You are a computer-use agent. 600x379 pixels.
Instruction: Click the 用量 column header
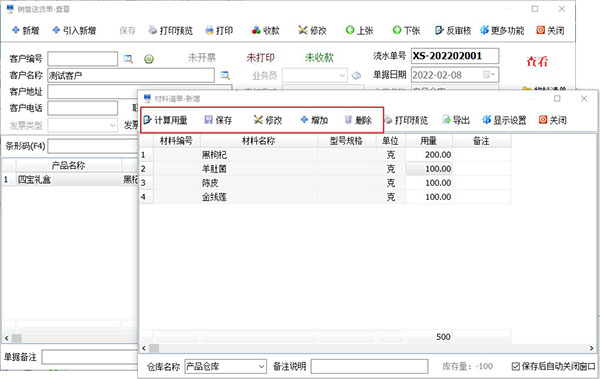(429, 141)
